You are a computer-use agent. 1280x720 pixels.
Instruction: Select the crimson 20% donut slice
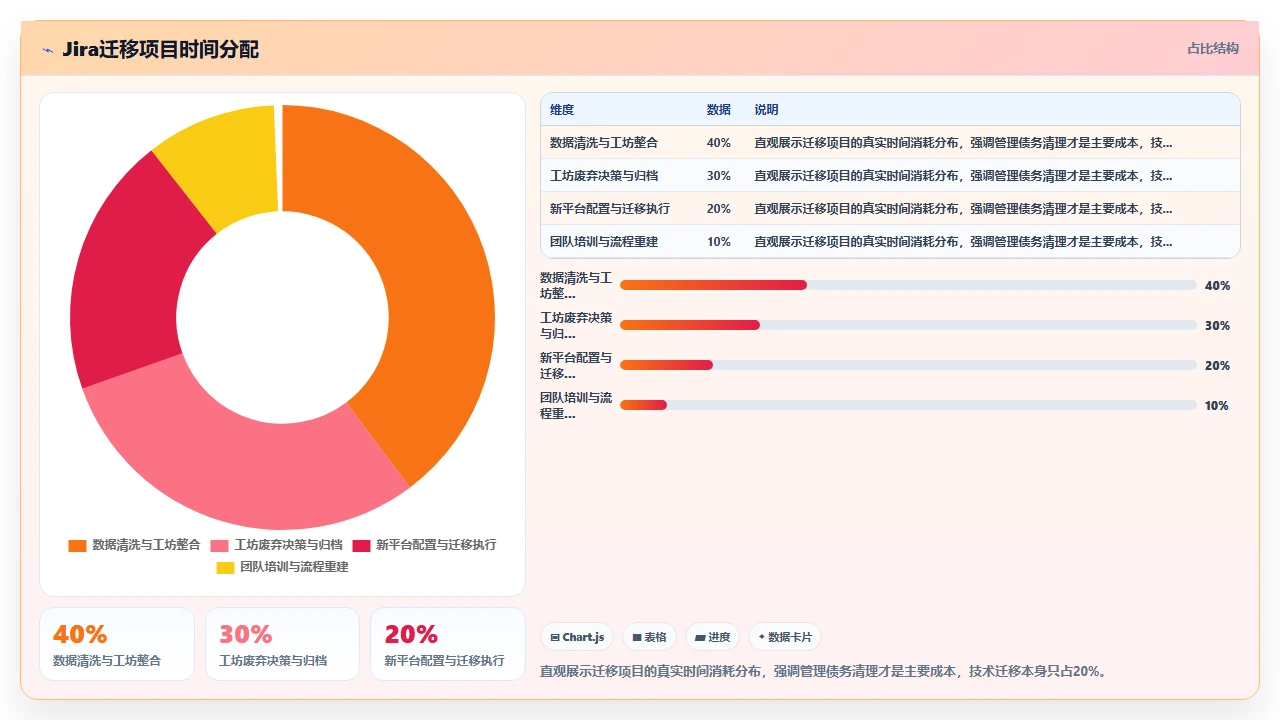tap(130, 280)
